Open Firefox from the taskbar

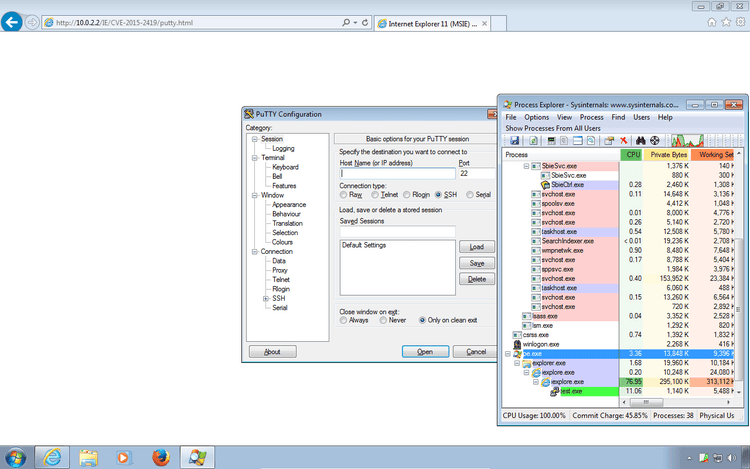160,456
